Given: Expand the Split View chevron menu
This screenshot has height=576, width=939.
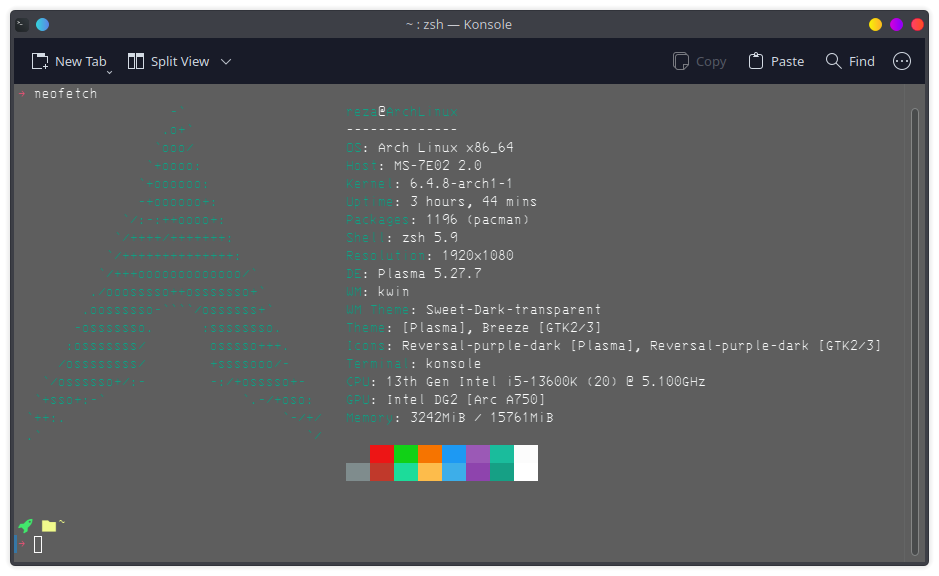Looking at the screenshot, I should [226, 62].
